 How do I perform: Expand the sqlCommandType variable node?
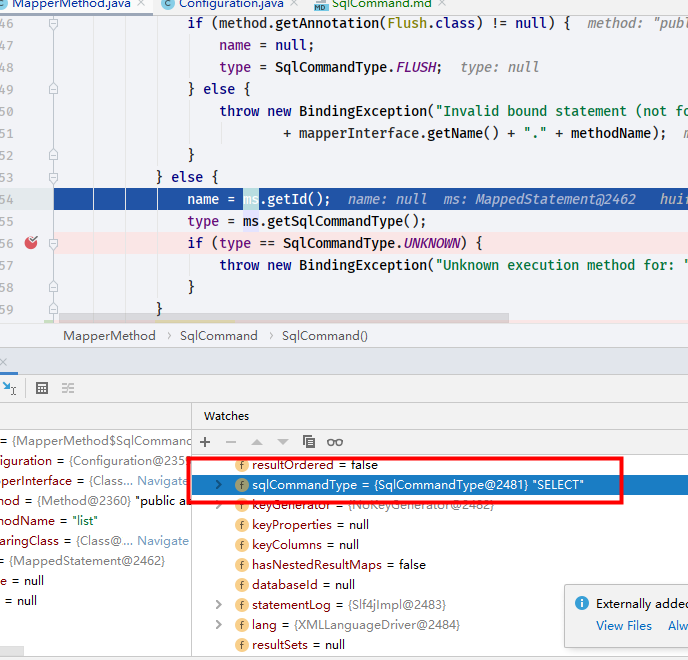pyautogui.click(x=219, y=485)
